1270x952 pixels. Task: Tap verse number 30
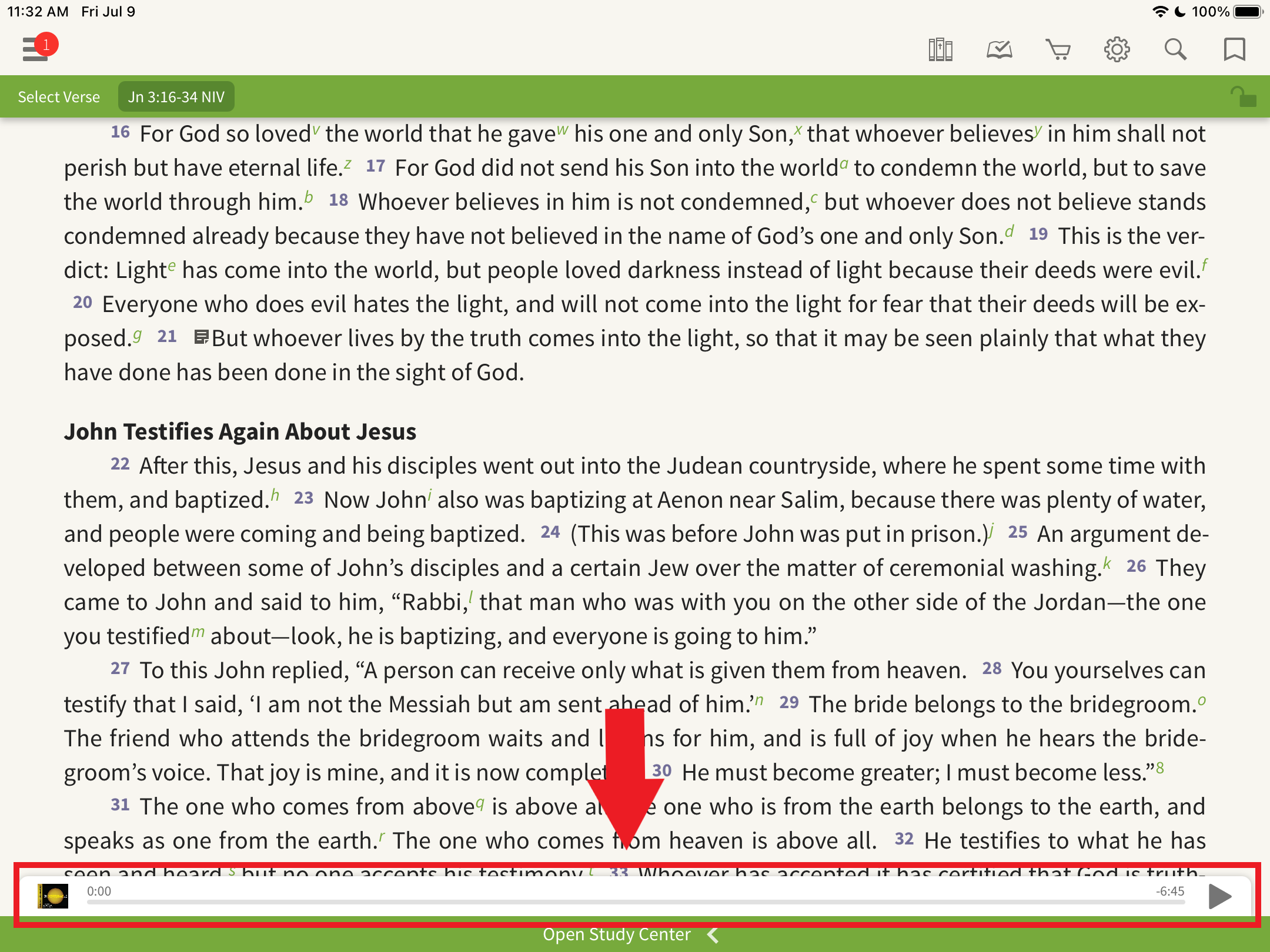[661, 771]
